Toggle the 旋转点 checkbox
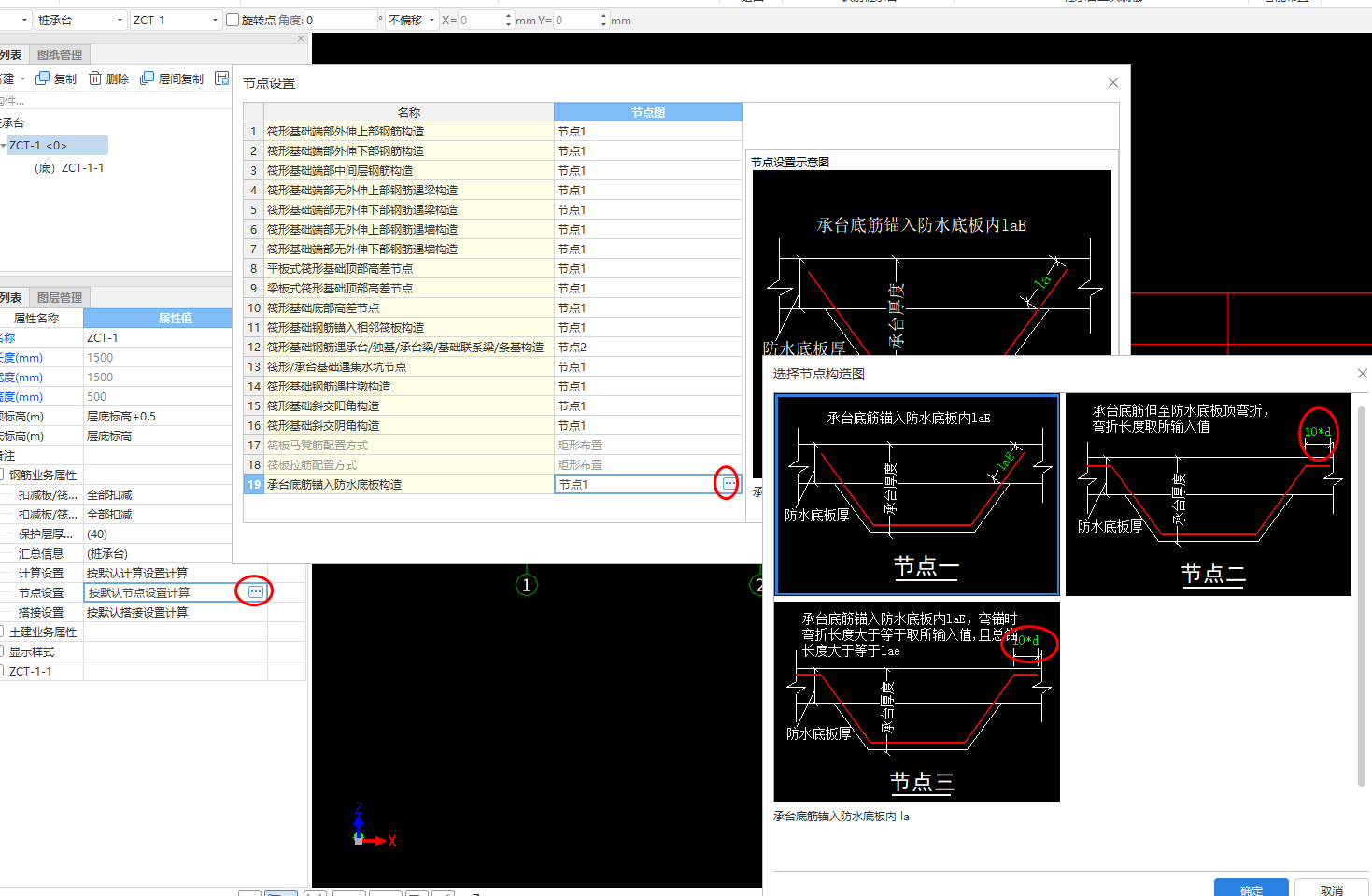This screenshot has height=896, width=1372. [233, 20]
